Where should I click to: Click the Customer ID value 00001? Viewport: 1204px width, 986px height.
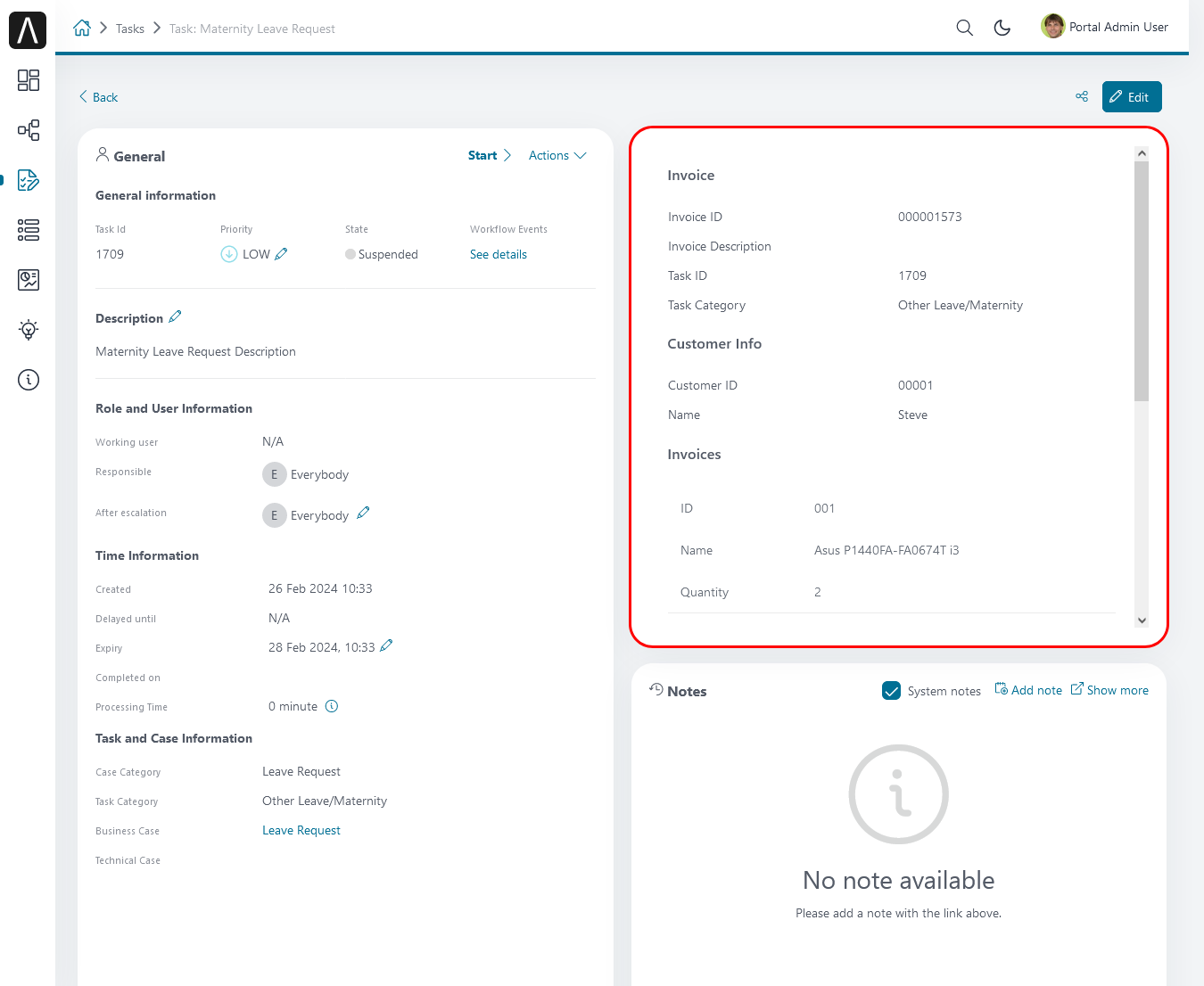point(915,385)
